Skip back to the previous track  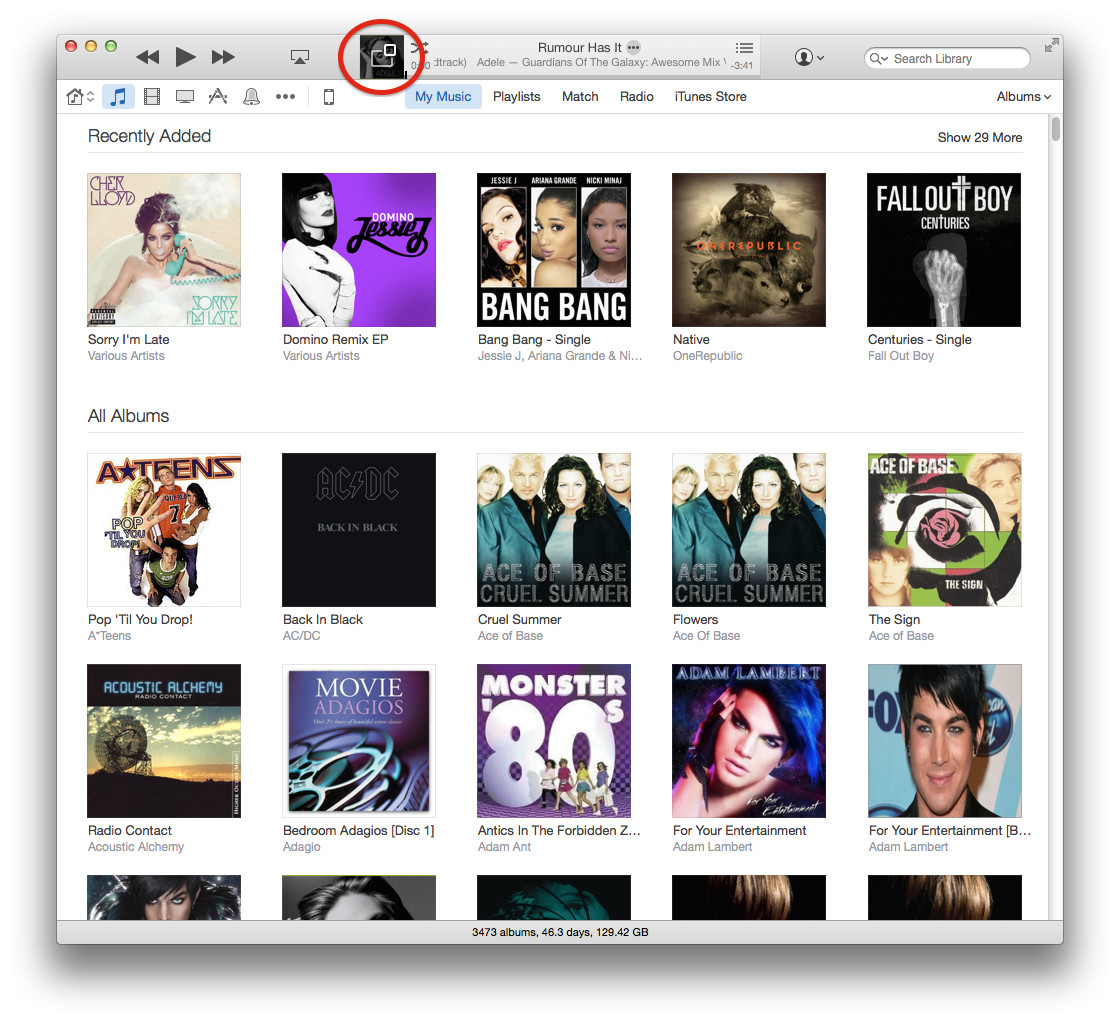pyautogui.click(x=148, y=57)
